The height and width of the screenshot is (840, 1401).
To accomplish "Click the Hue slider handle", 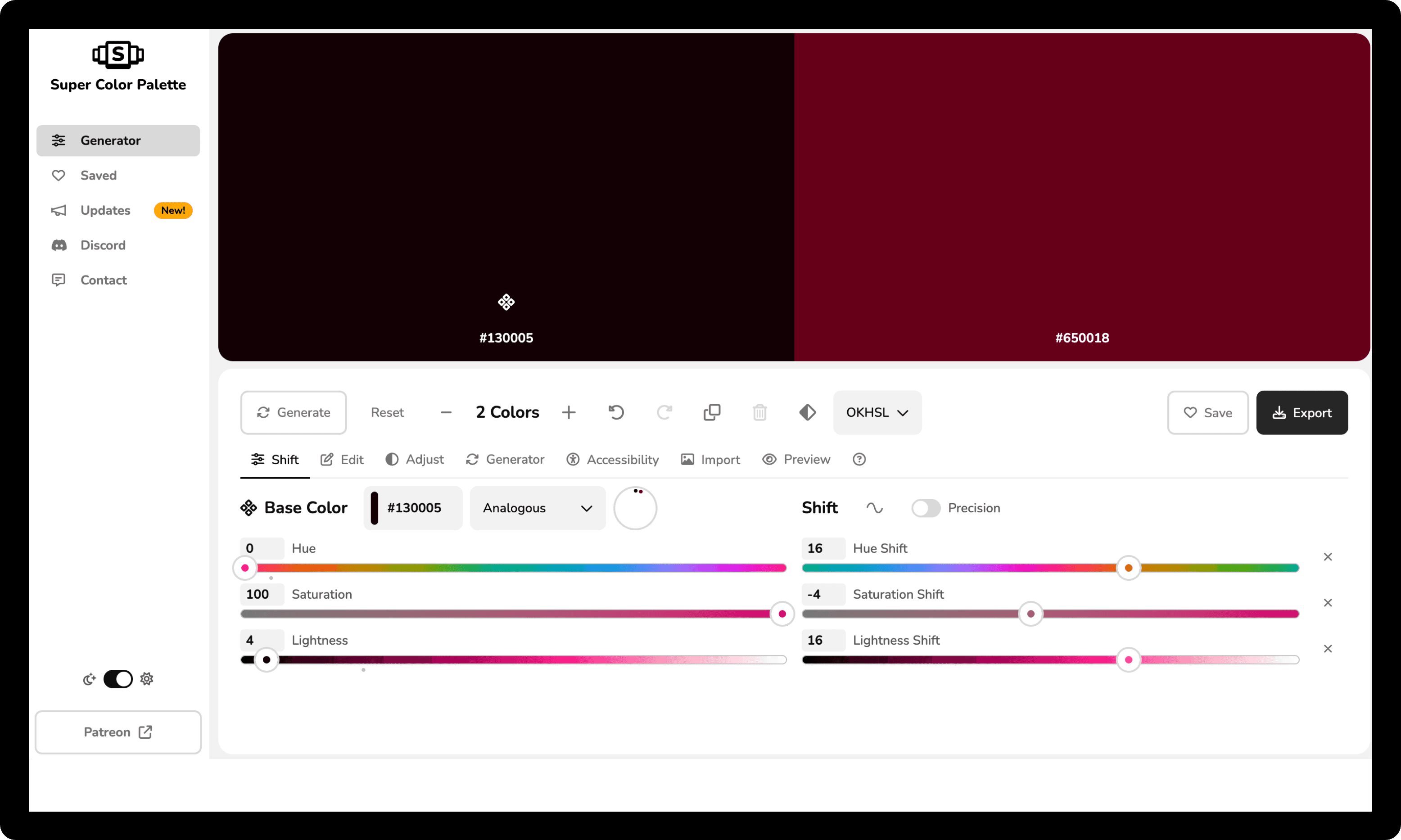I will 245,568.
